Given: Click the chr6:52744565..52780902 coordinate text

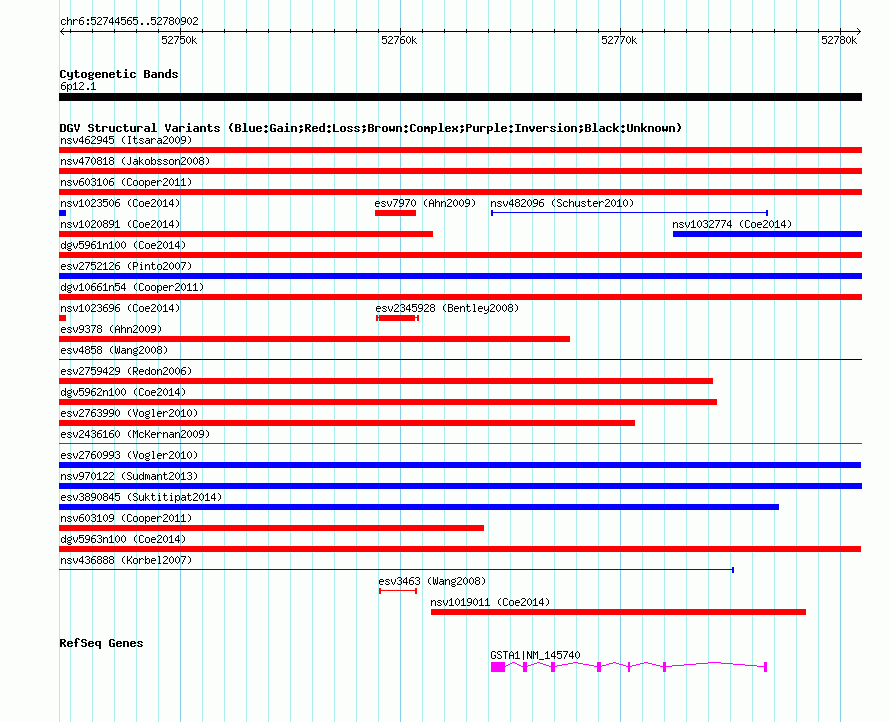Looking at the screenshot, I should (129, 21).
